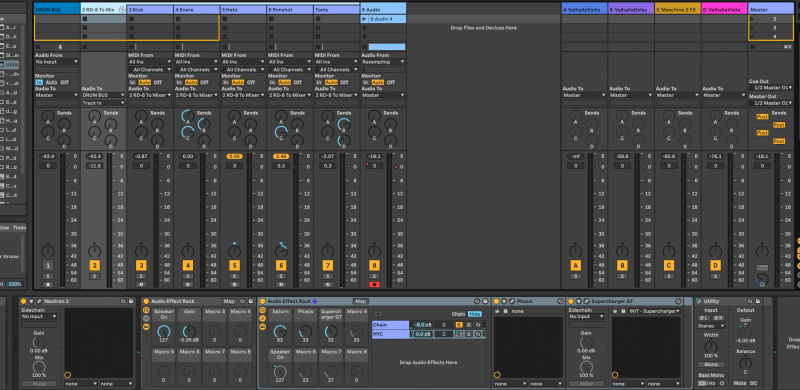Select C Maschine 2 FX return header
The width and height of the screenshot is (800, 390).
tap(678, 9)
